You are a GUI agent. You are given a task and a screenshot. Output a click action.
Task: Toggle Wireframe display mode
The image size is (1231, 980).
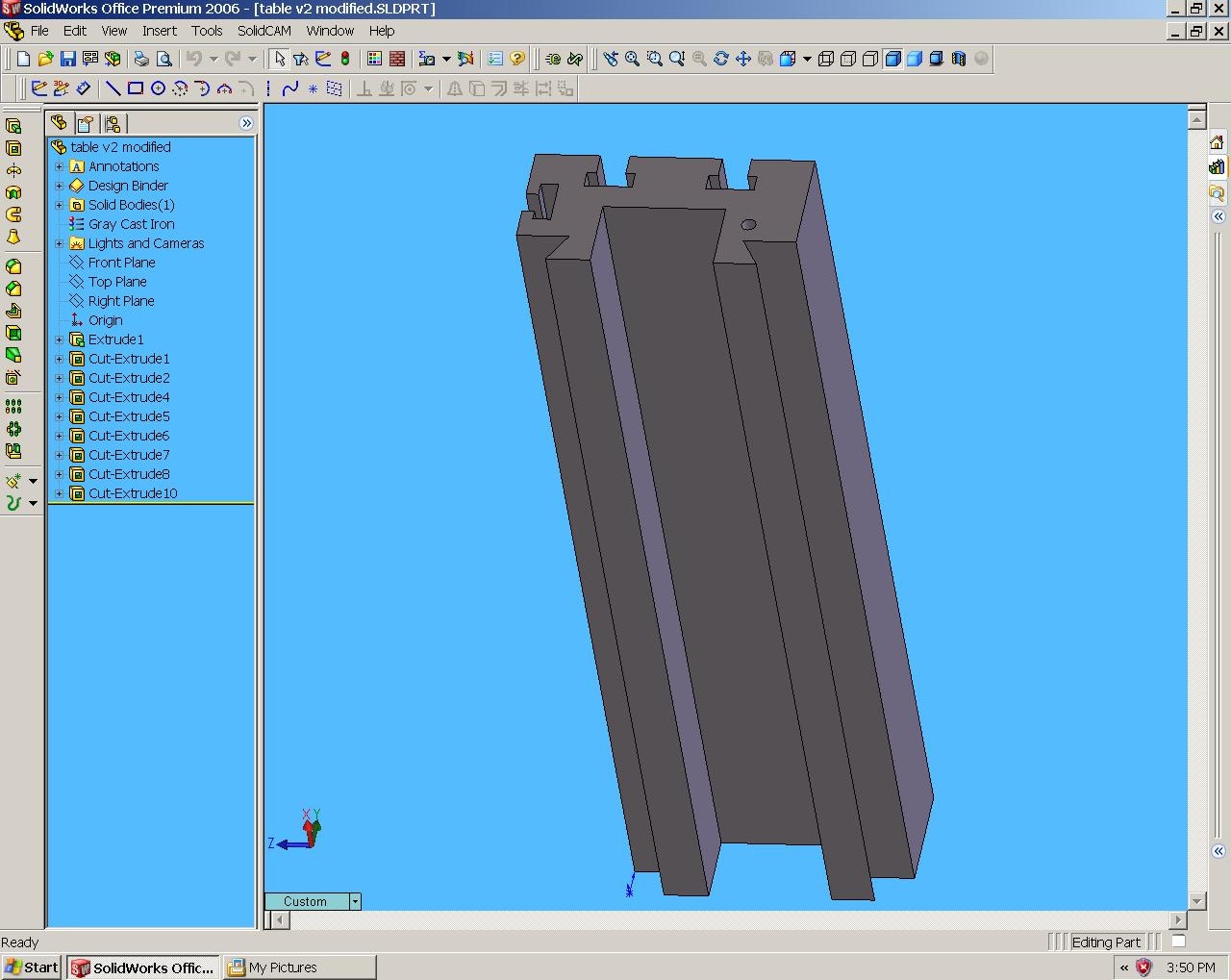point(826,59)
